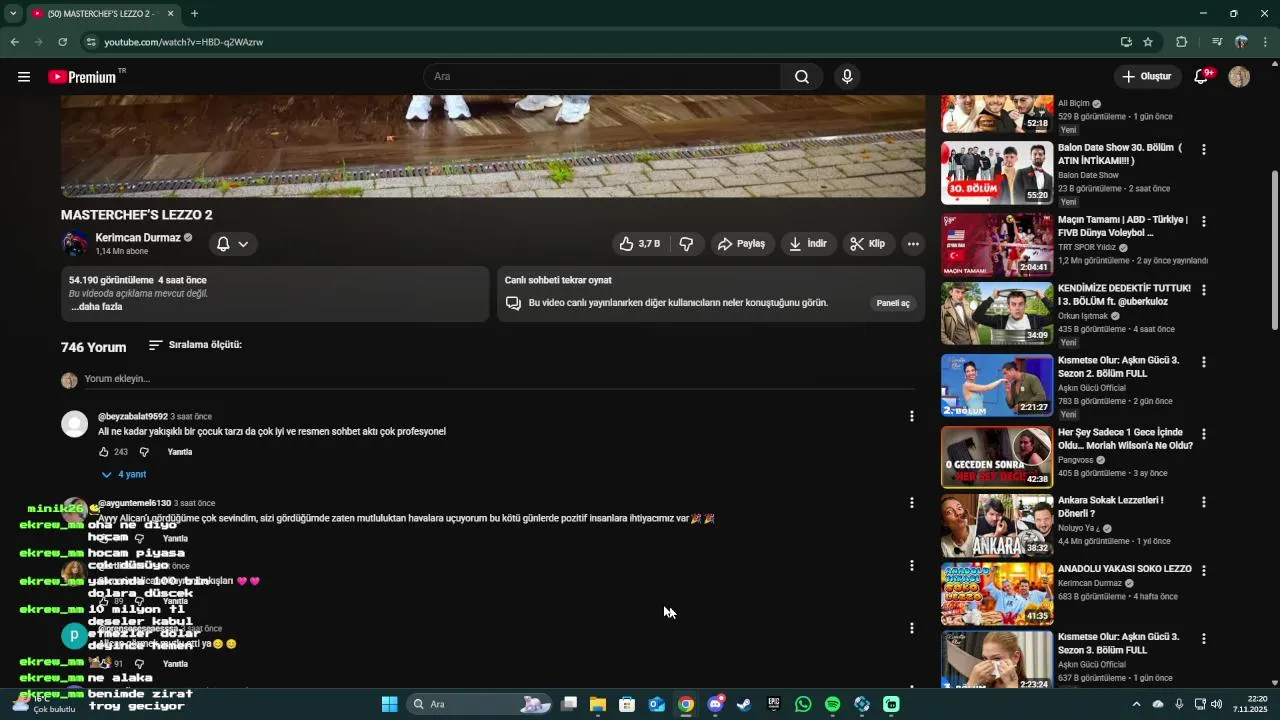1280x720 pixels.
Task: Open menu for Ankara Sokak Lezzetleri
Action: pos(1204,502)
